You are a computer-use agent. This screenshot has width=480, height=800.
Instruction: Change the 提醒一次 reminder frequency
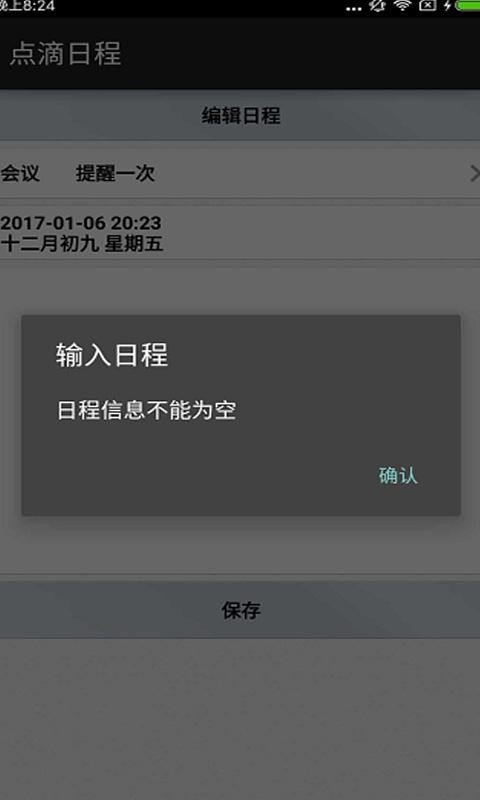[115, 173]
